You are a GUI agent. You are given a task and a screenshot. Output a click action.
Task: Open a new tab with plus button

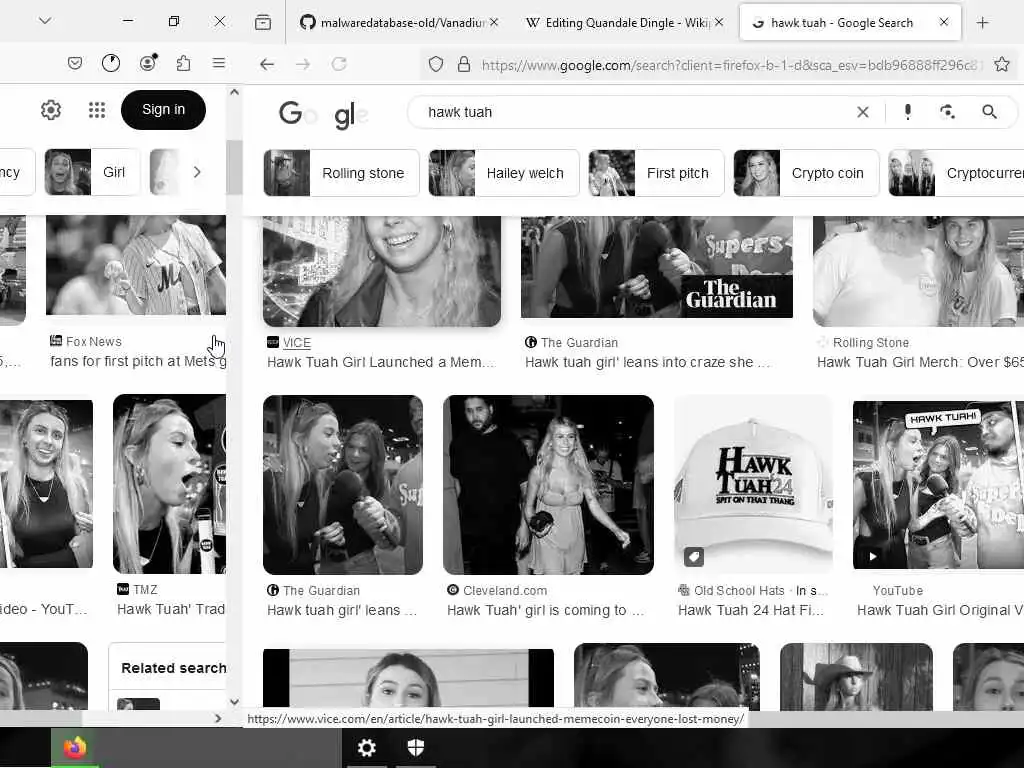pos(982,23)
